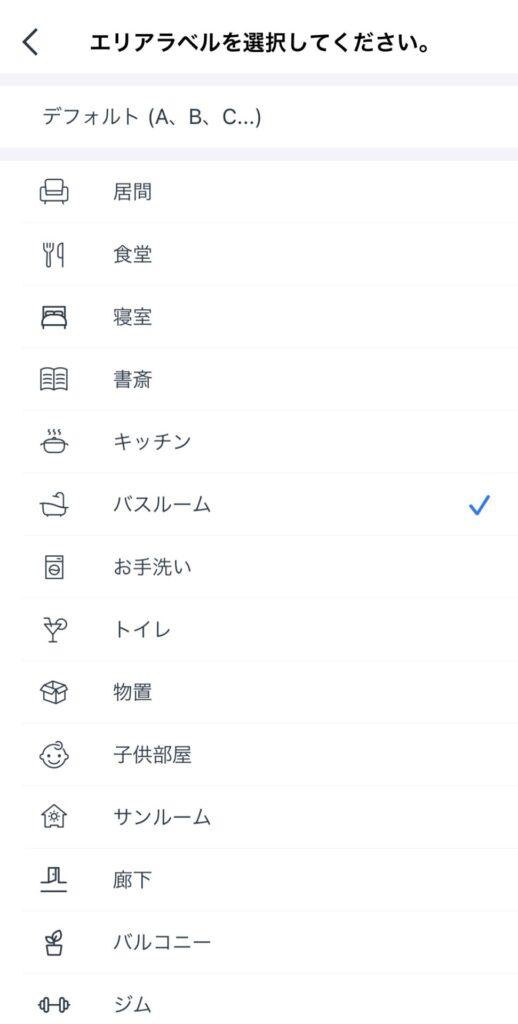The image size is (518, 1024).
Task: Go back using the left arrow
Action: pos(30,42)
